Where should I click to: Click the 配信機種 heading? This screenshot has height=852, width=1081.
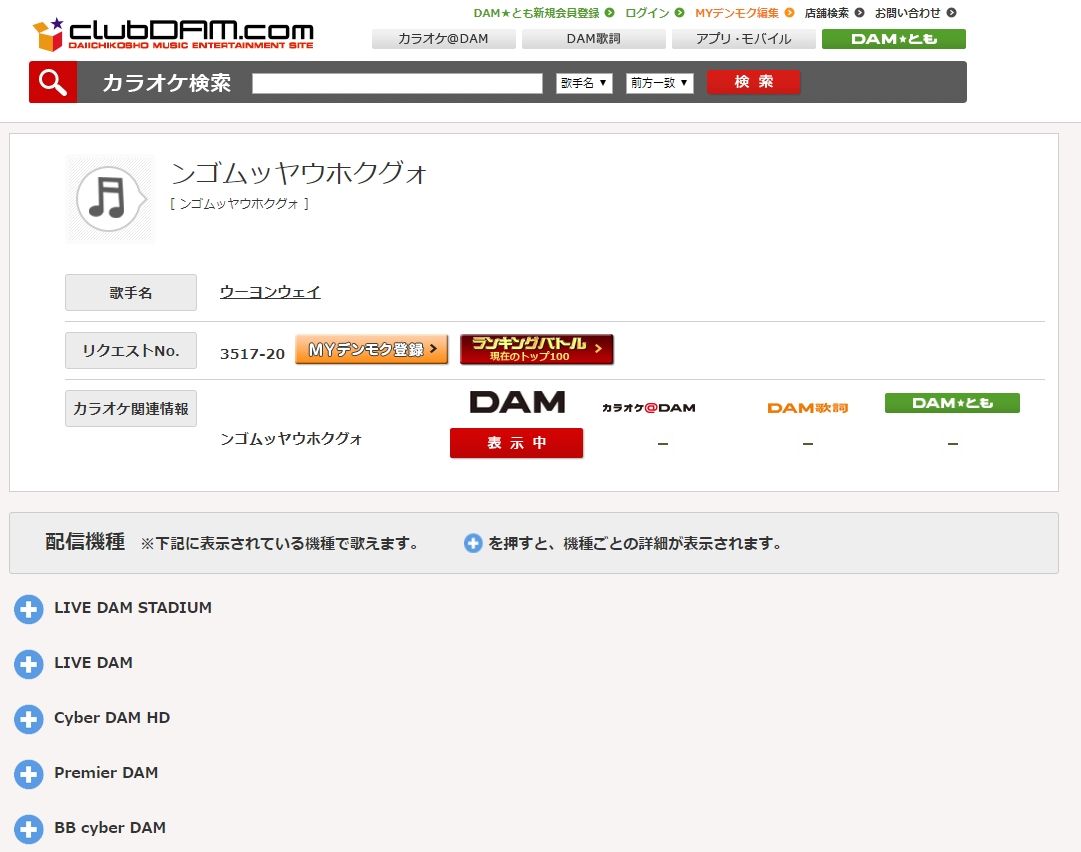[85, 542]
